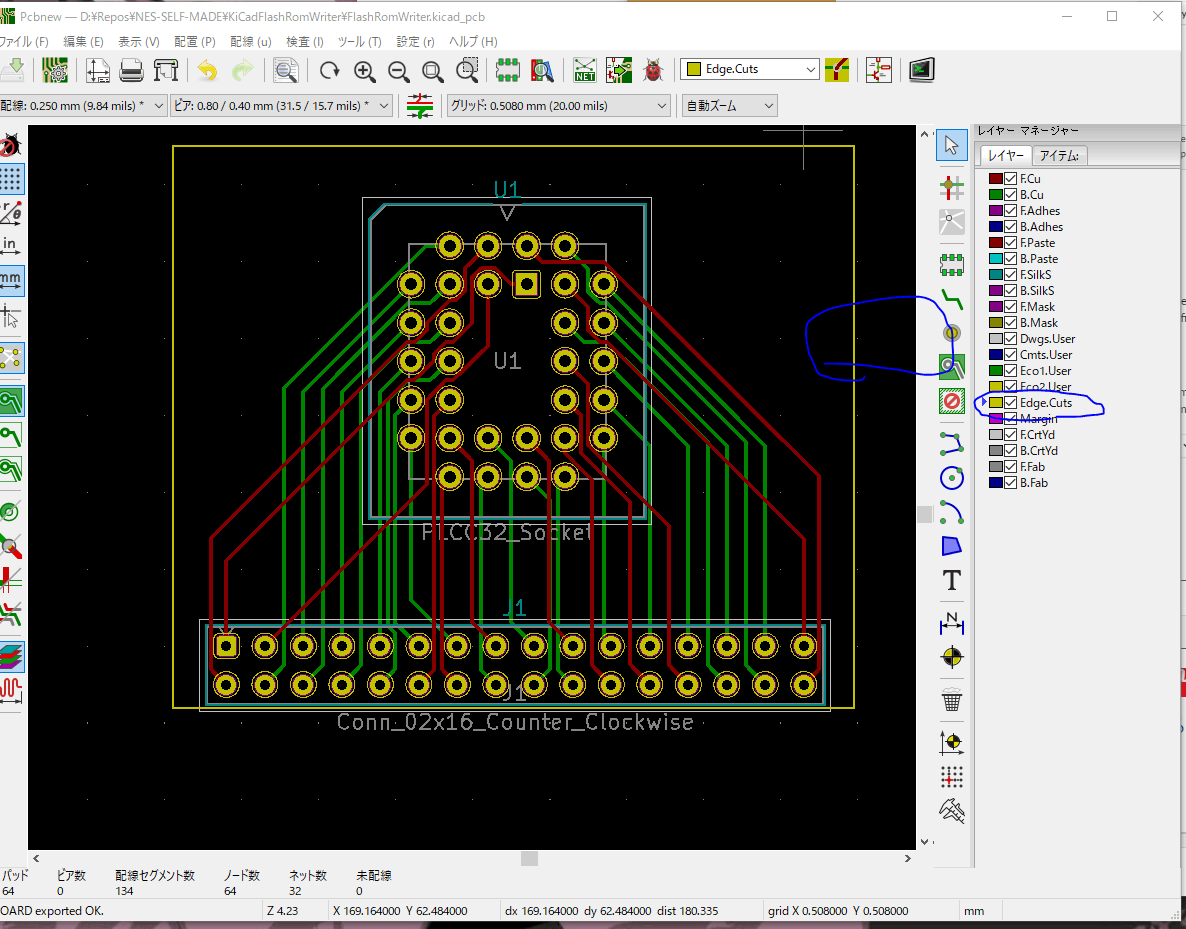
Task: Click the B.Cu green color swatch
Action: click(995, 194)
